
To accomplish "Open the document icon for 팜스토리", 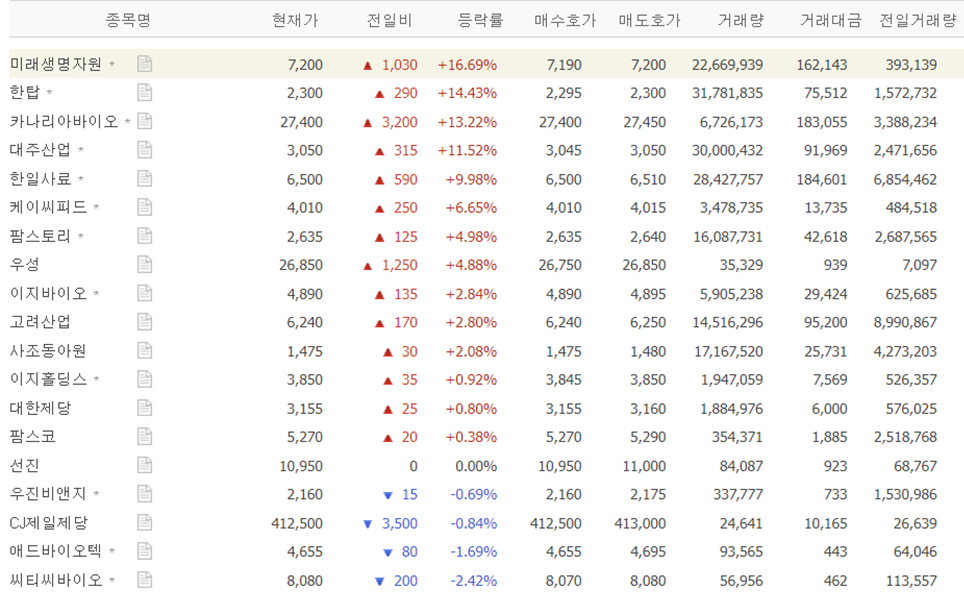I will pos(144,236).
